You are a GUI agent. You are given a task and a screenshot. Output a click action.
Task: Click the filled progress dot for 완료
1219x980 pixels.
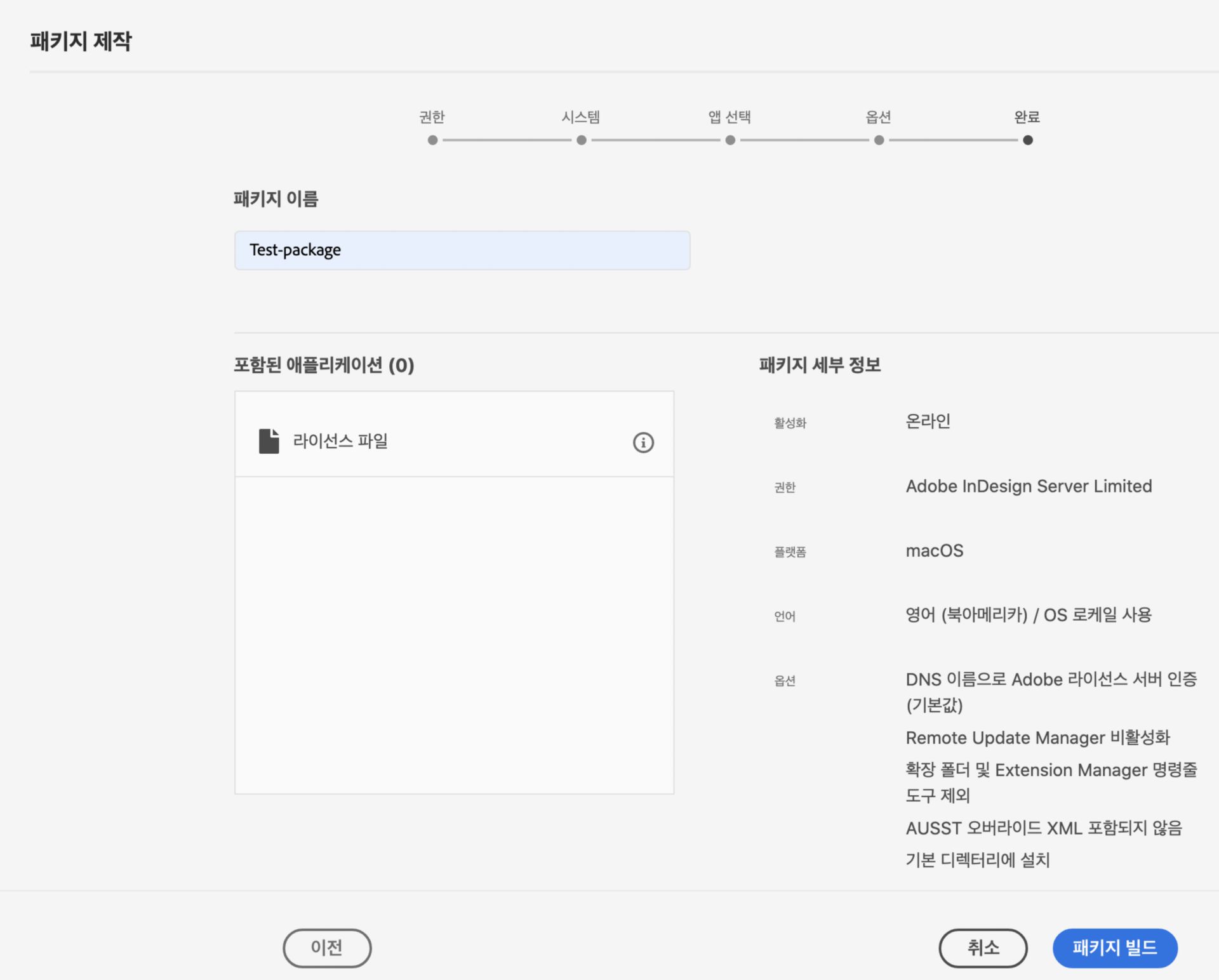click(1027, 140)
